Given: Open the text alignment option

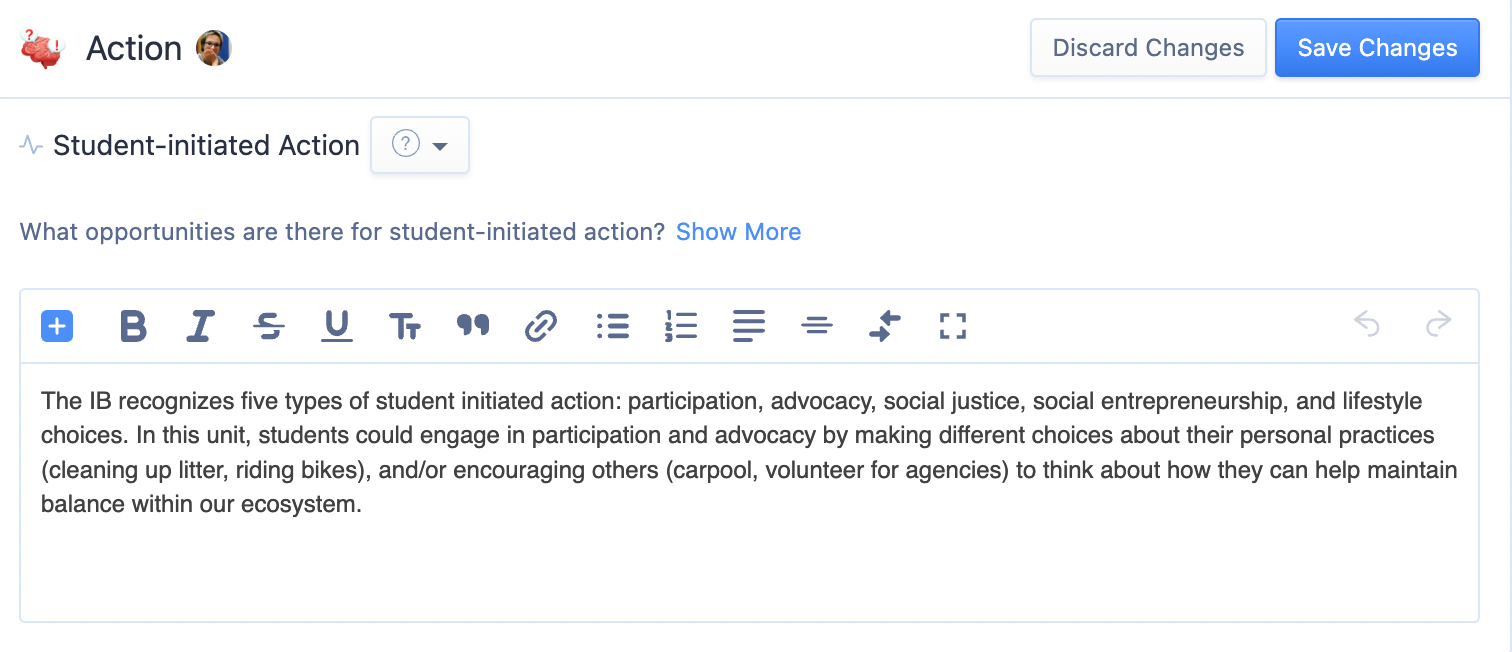Looking at the screenshot, I should point(749,326).
